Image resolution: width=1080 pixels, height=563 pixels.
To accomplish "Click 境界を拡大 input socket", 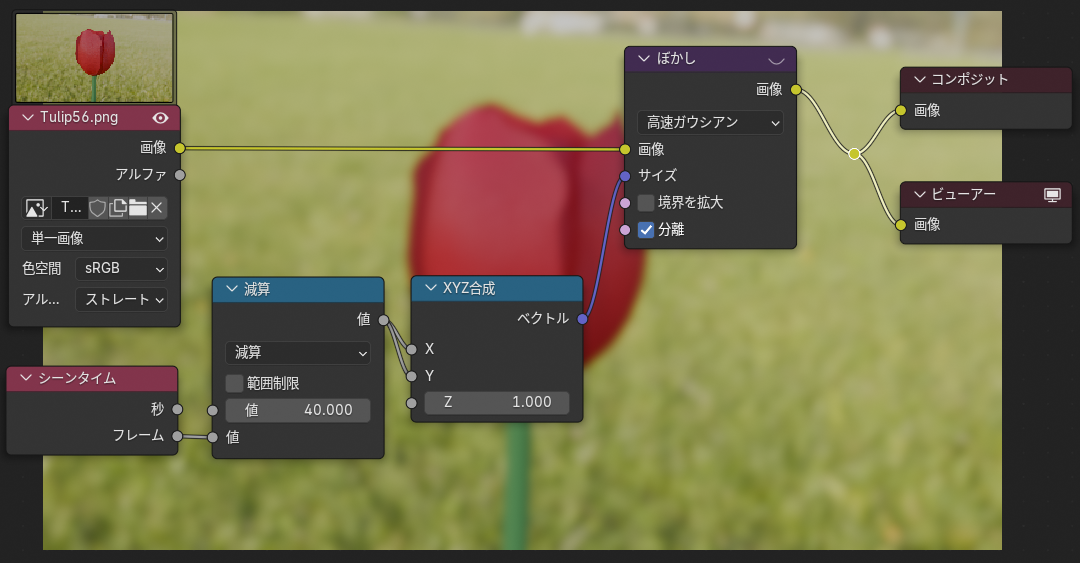I will (625, 203).
